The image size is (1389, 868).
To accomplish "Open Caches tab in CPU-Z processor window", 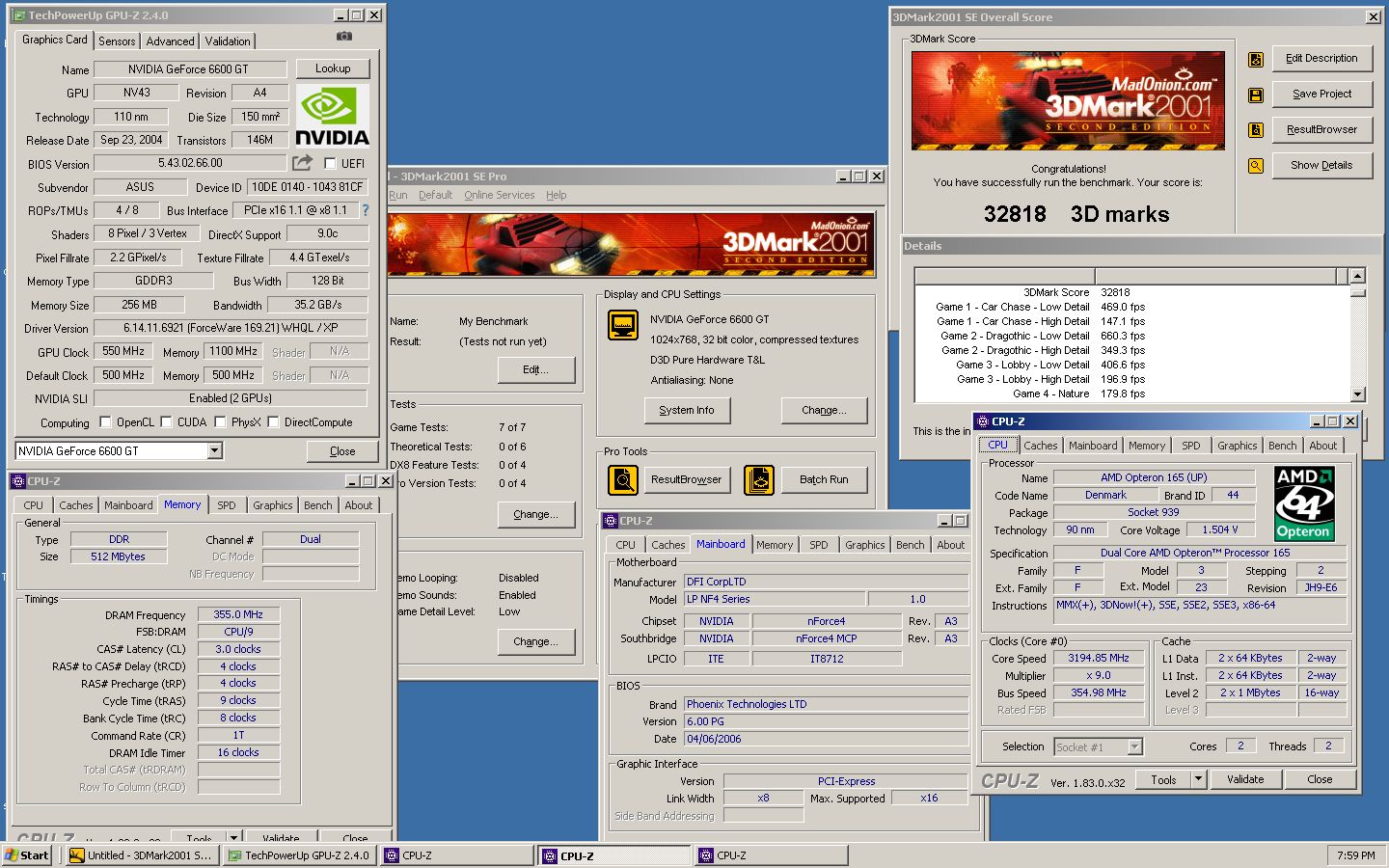I will pyautogui.click(x=1041, y=446).
